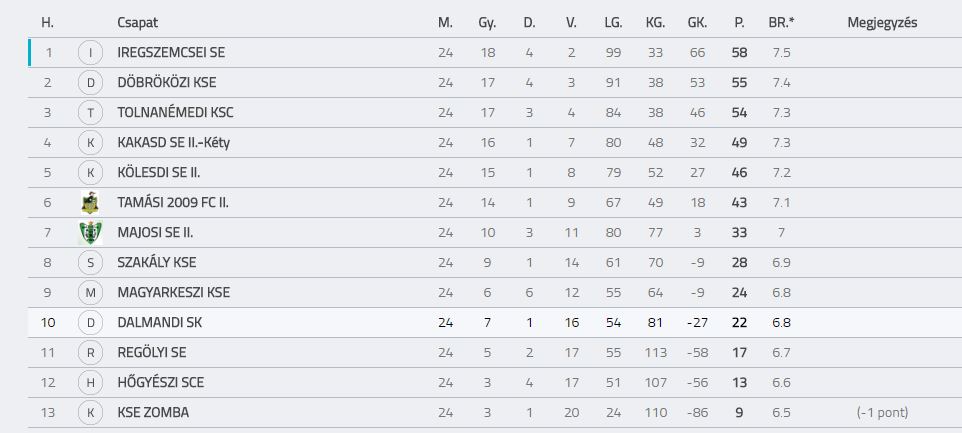Click the 'Megjegyzés' column header
Image resolution: width=962 pixels, height=433 pixels.
[x=882, y=23]
